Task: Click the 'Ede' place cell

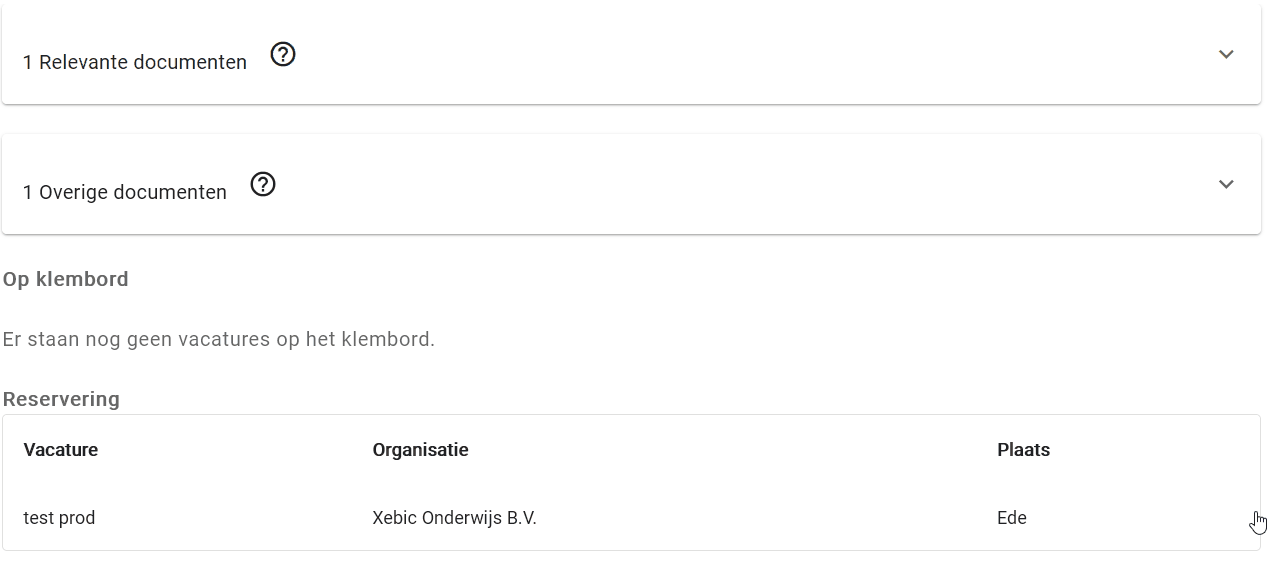Action: [1012, 518]
